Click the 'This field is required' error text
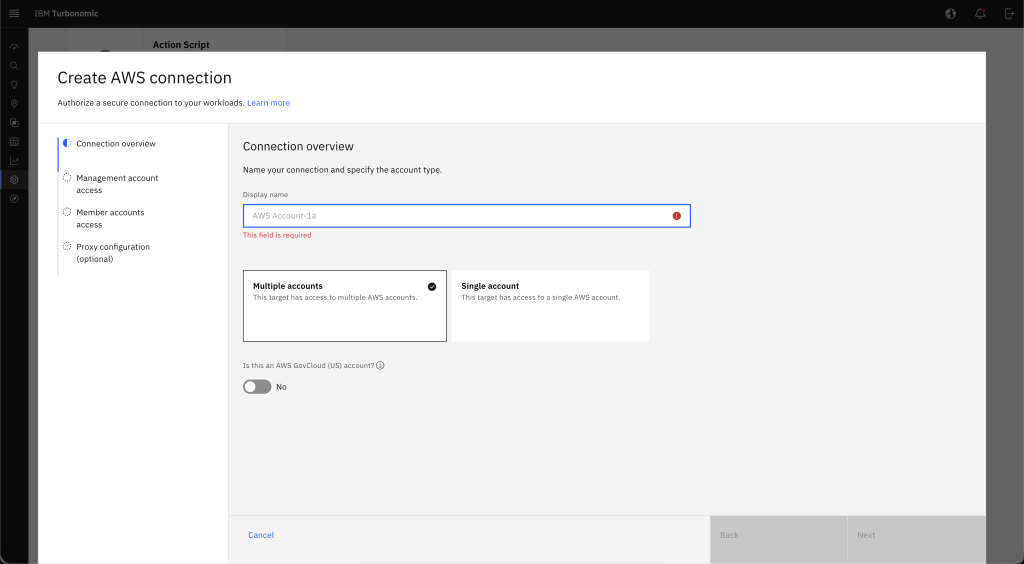Image resolution: width=1024 pixels, height=564 pixels. (277, 235)
